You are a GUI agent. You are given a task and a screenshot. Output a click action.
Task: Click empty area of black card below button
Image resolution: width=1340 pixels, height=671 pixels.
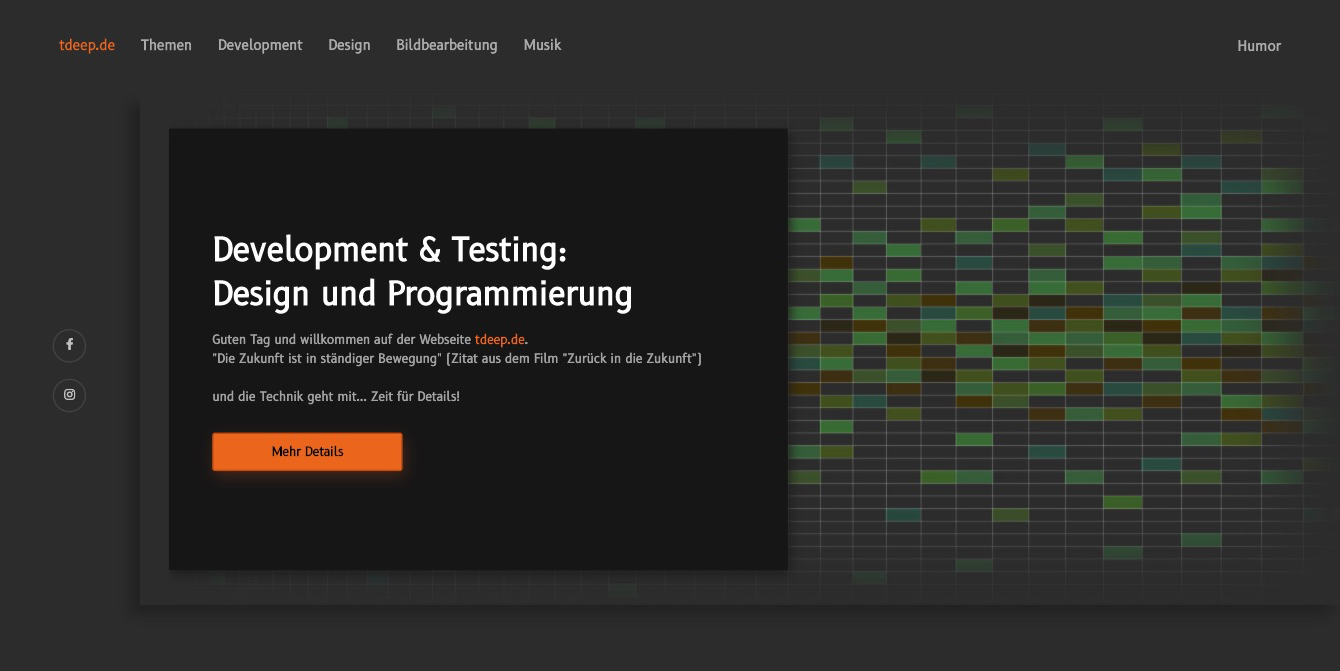[x=480, y=525]
